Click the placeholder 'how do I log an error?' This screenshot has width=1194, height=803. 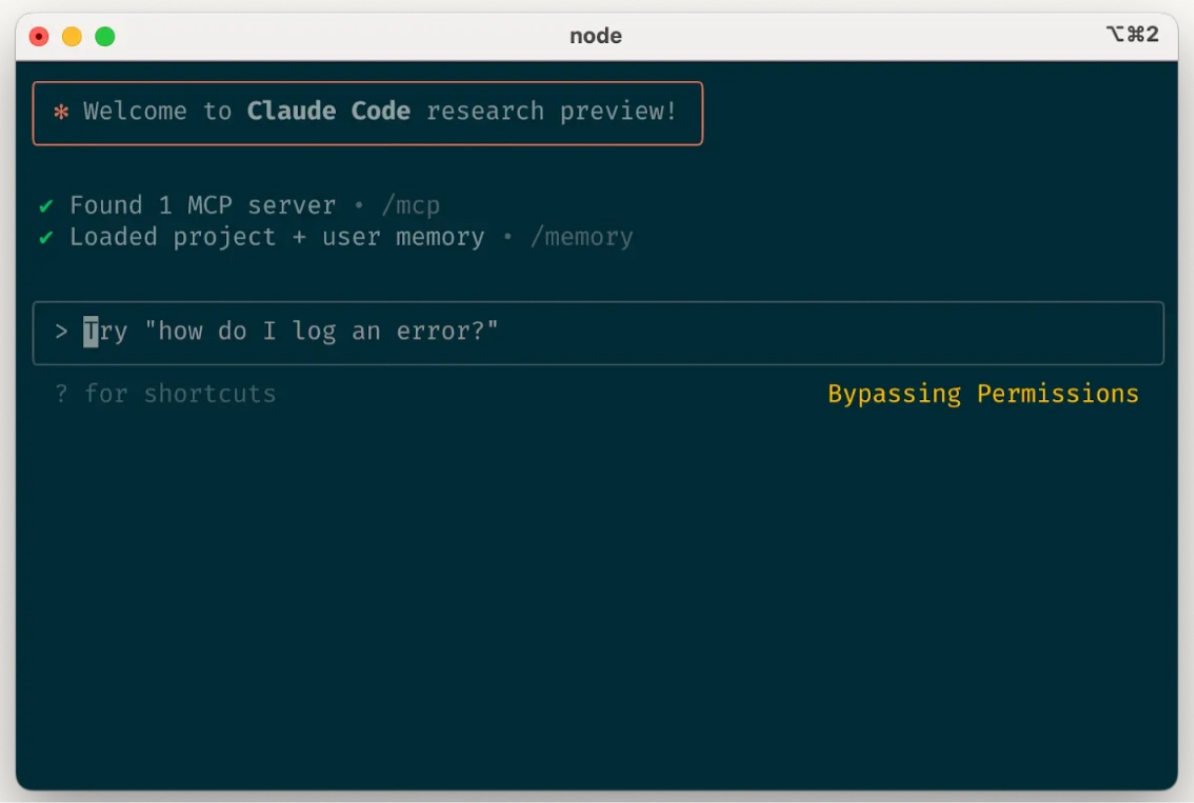(321, 331)
